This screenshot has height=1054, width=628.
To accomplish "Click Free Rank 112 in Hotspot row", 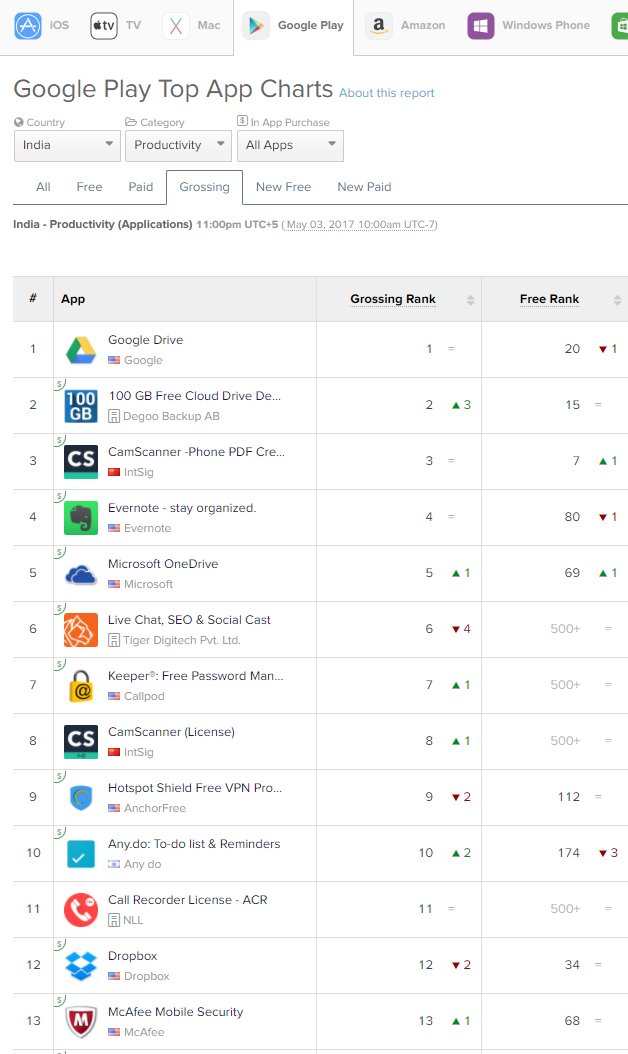I will [569, 797].
